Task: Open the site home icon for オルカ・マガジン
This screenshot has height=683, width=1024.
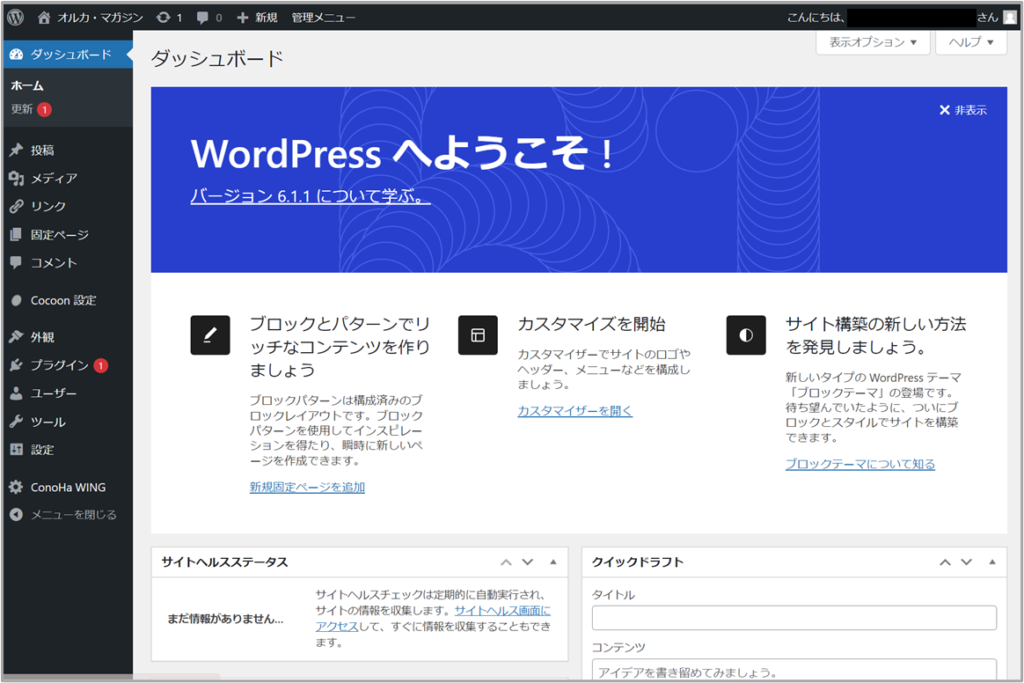Action: [x=44, y=18]
